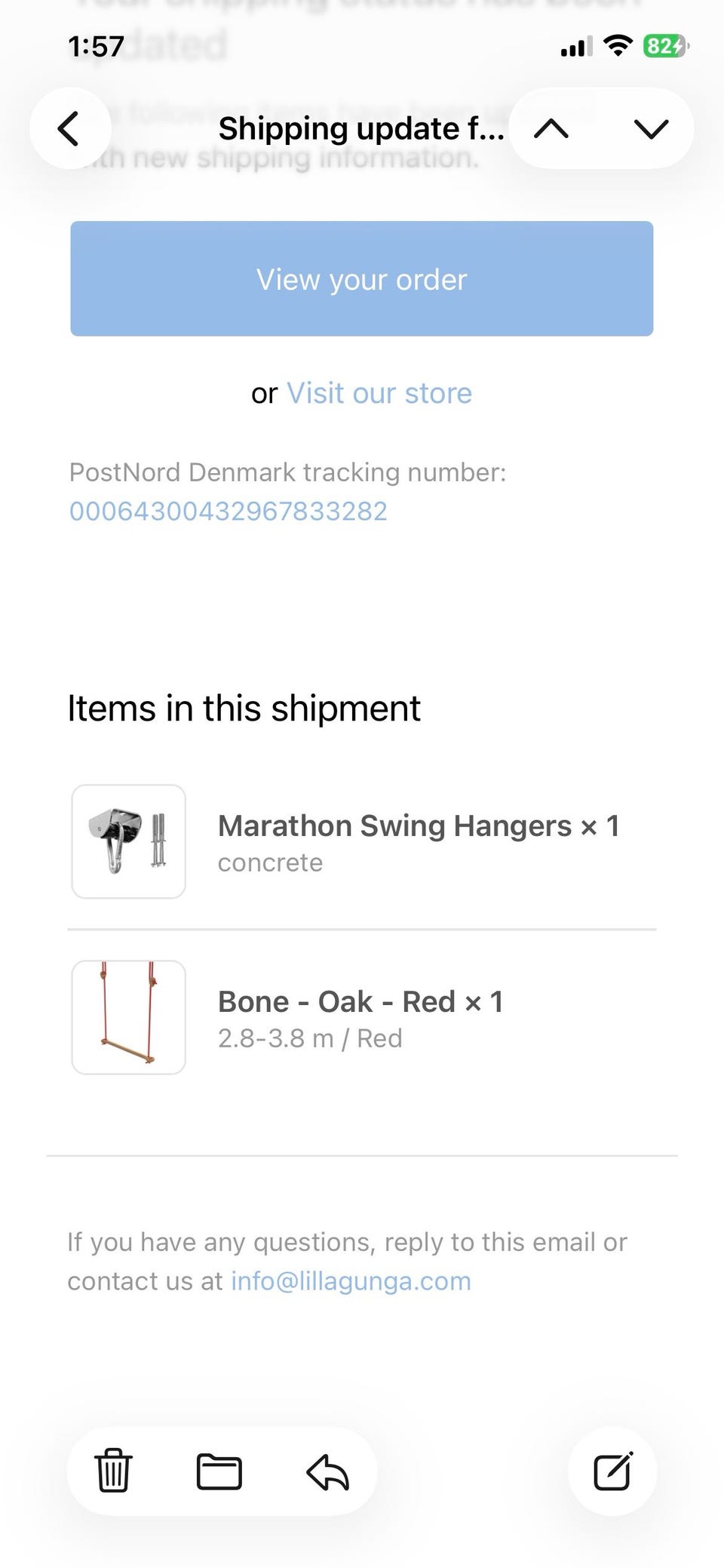
Task: Go to previous email with up chevron
Action: click(551, 129)
